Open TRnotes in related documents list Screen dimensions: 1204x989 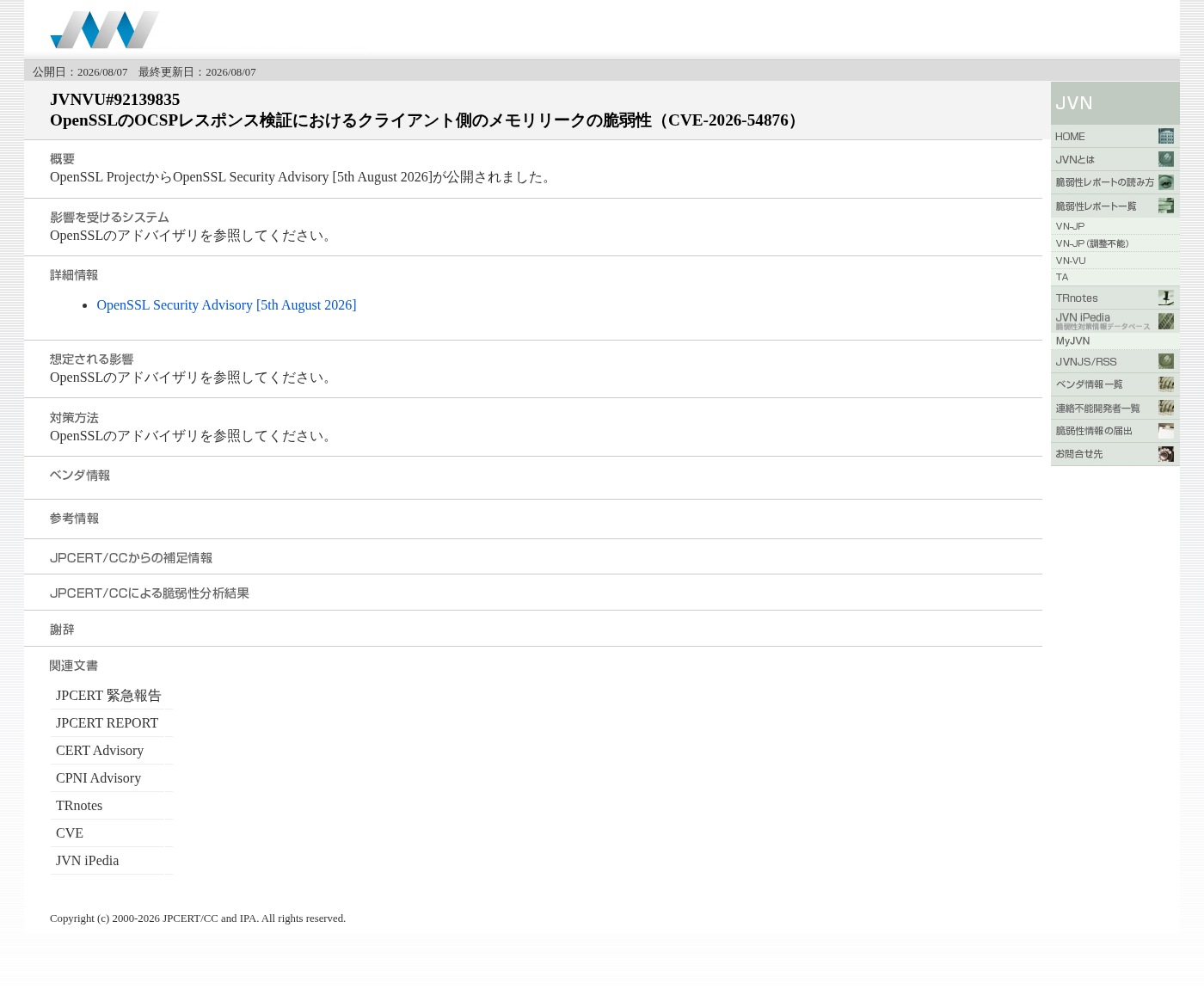(79, 806)
